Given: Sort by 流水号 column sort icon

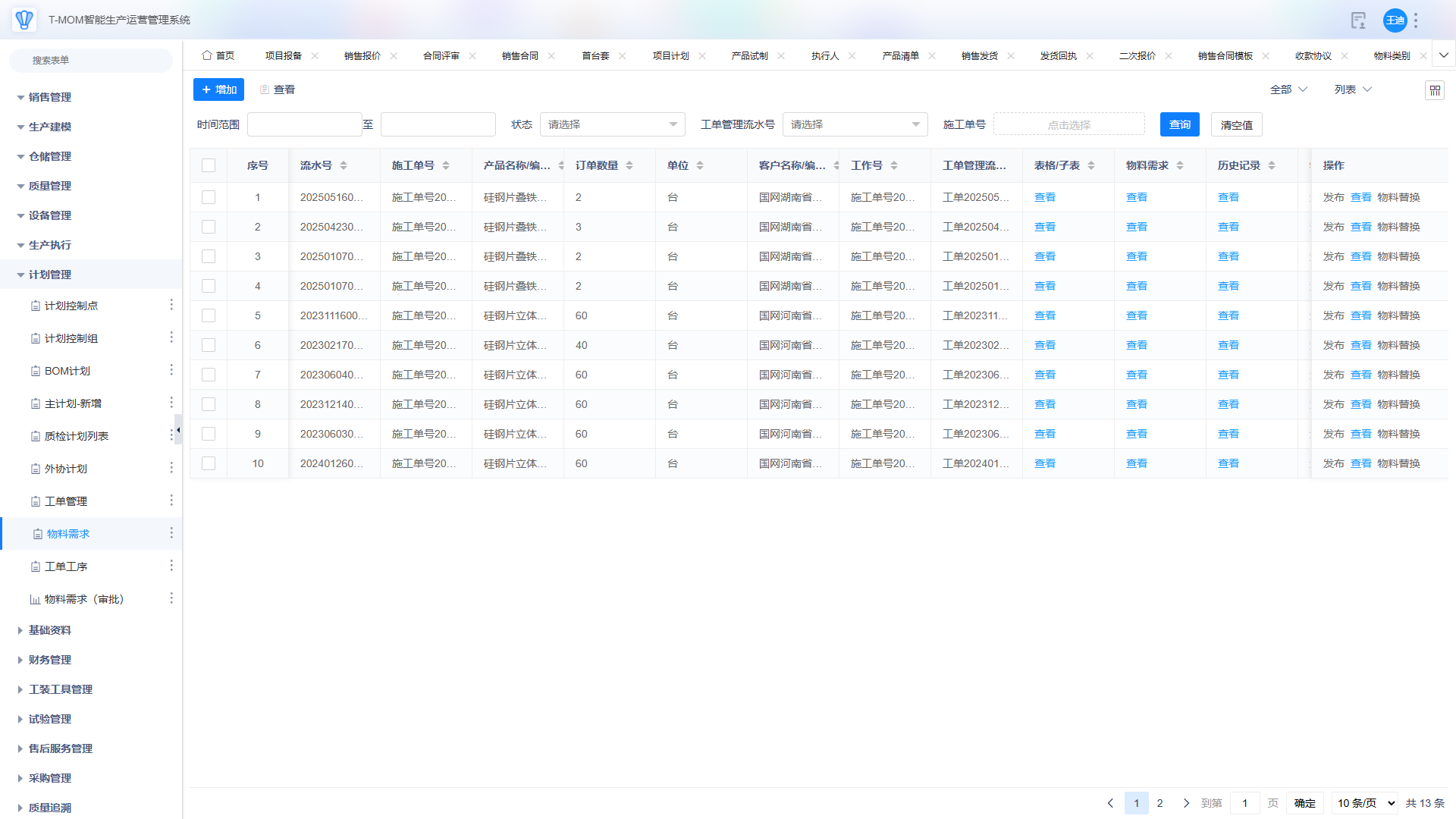Looking at the screenshot, I should tap(344, 165).
